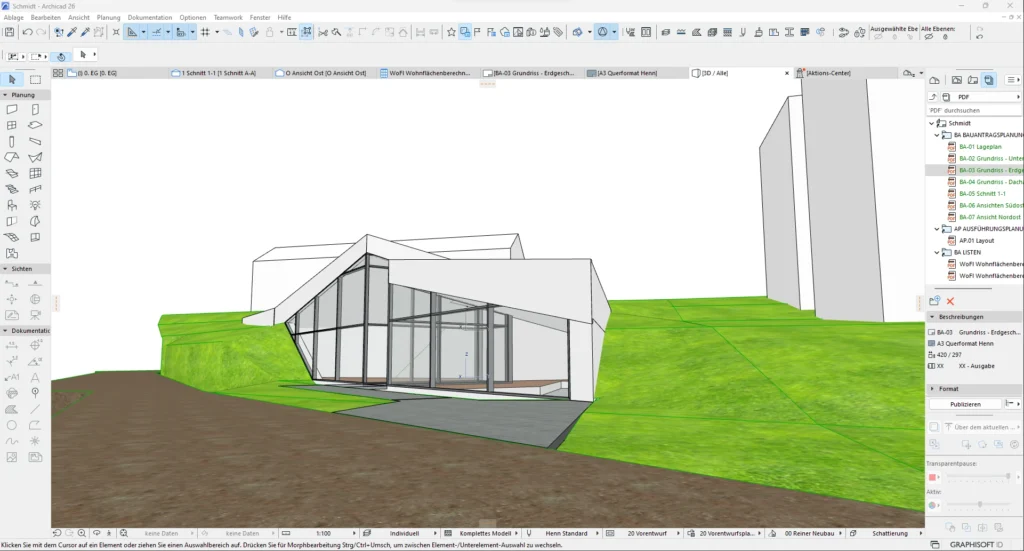Select the Column tool in Planung
Screen dimensions: 1024x551
12,142
